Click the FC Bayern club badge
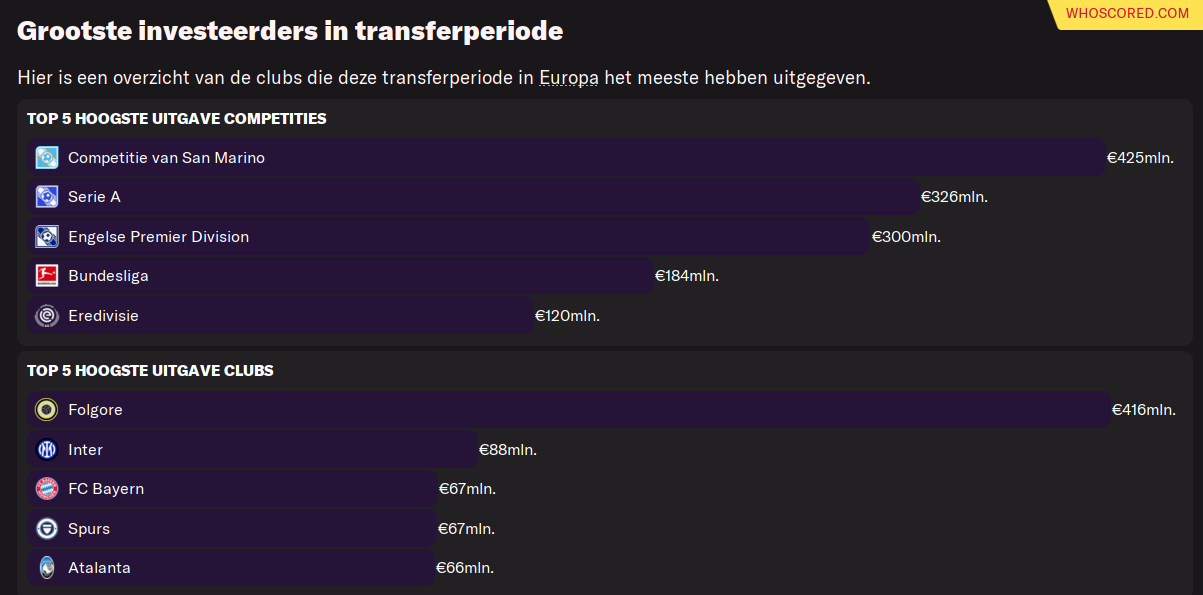1203x595 pixels. click(46, 488)
